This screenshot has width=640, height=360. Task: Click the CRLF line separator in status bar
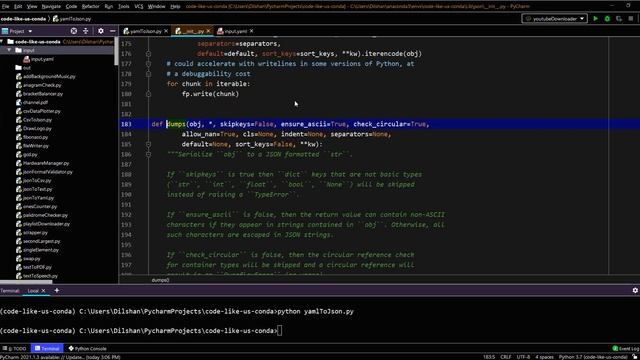(506, 357)
